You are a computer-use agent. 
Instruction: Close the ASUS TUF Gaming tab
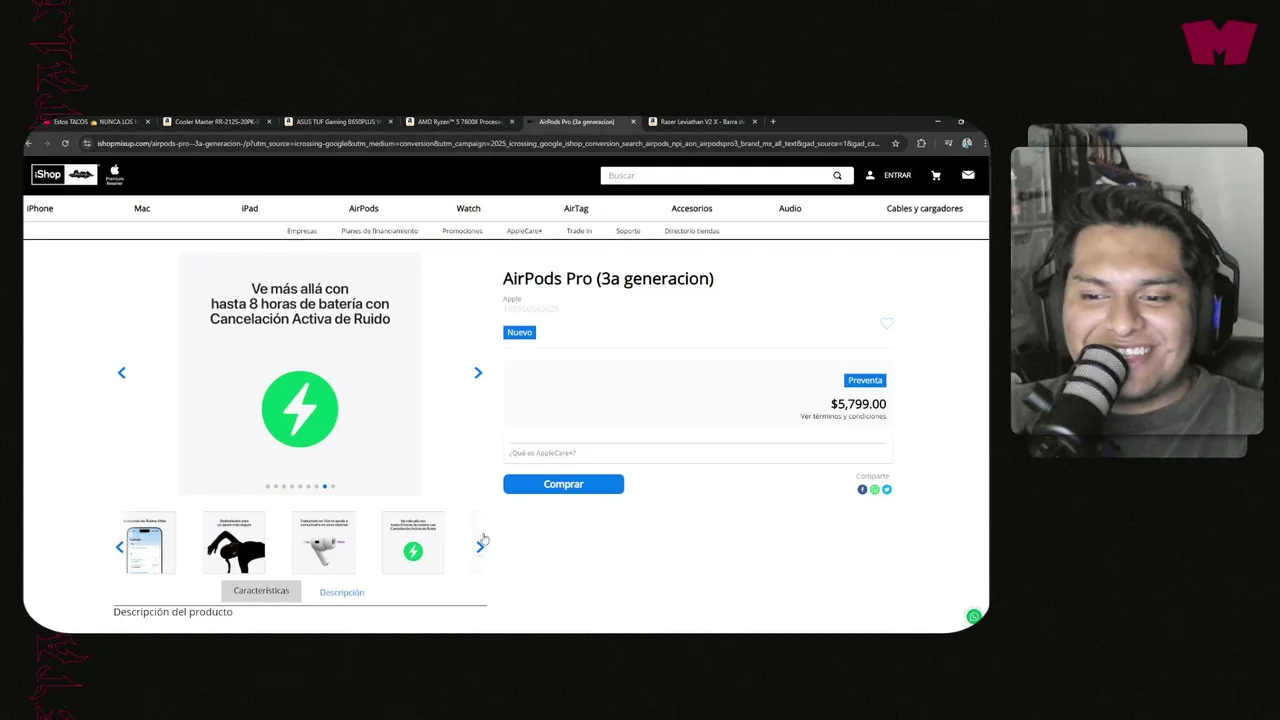coord(391,122)
